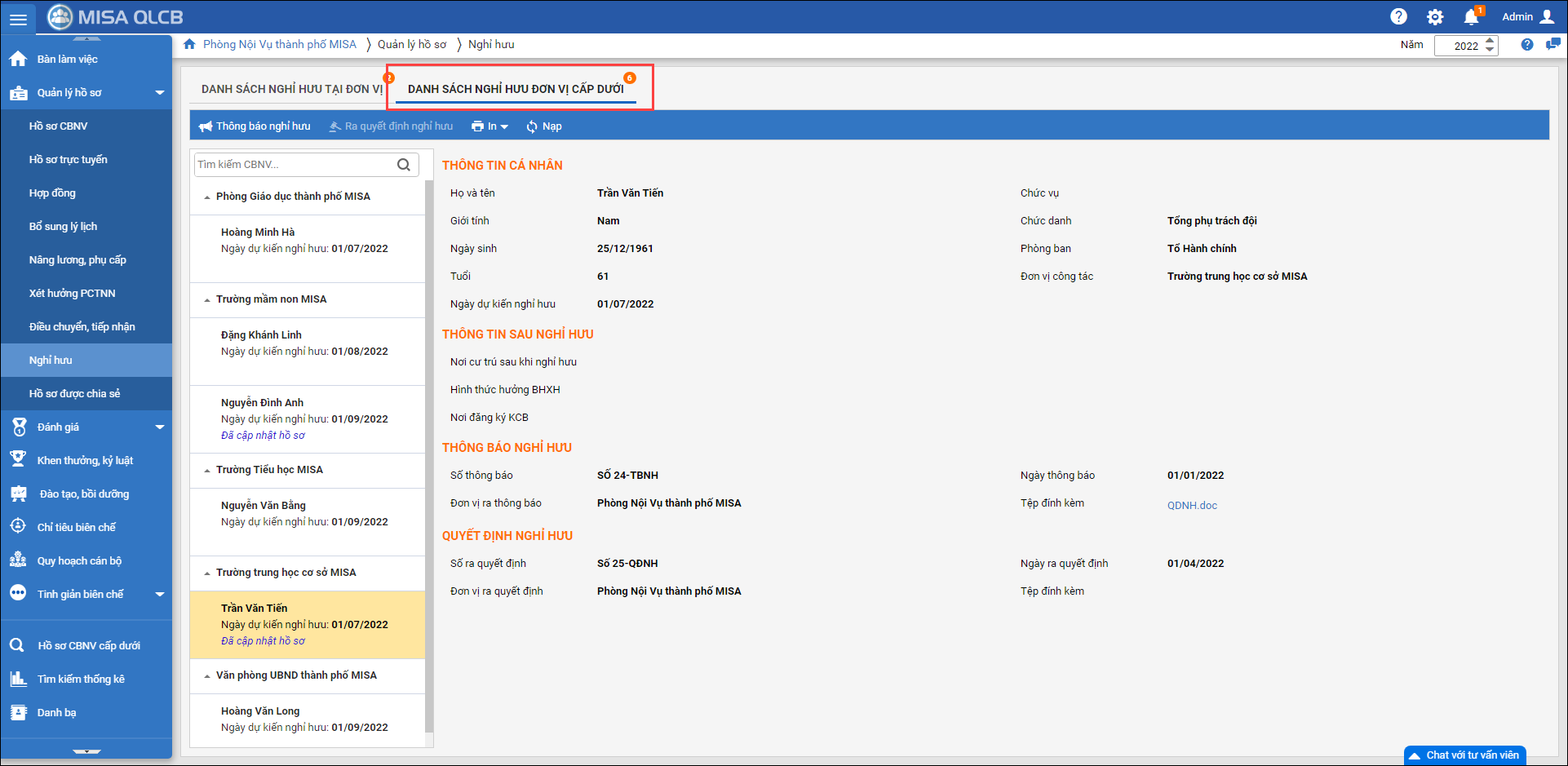
Task: Click the notification bell icon
Action: click(x=1471, y=17)
